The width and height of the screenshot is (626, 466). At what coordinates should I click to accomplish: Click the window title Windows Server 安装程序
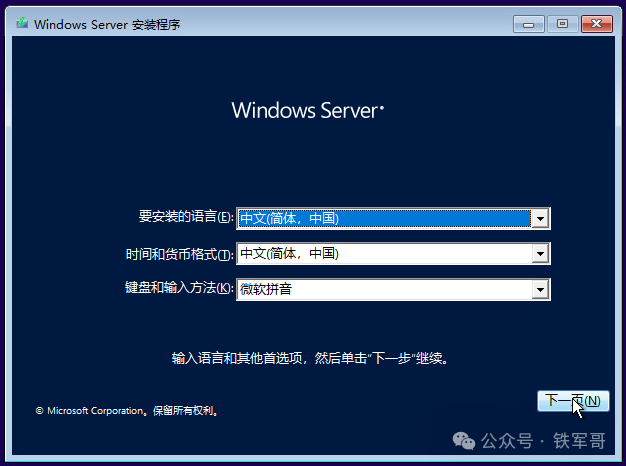(x=107, y=24)
